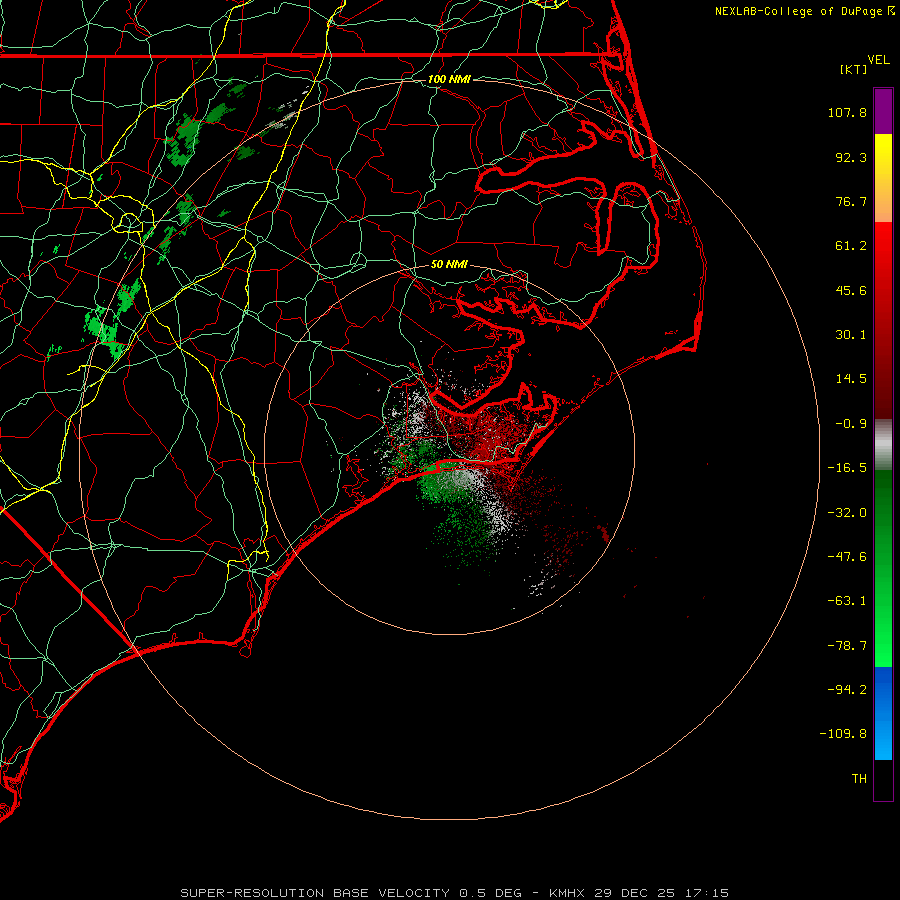Select the 92.3 scale value
The image size is (900, 900).
point(851,157)
